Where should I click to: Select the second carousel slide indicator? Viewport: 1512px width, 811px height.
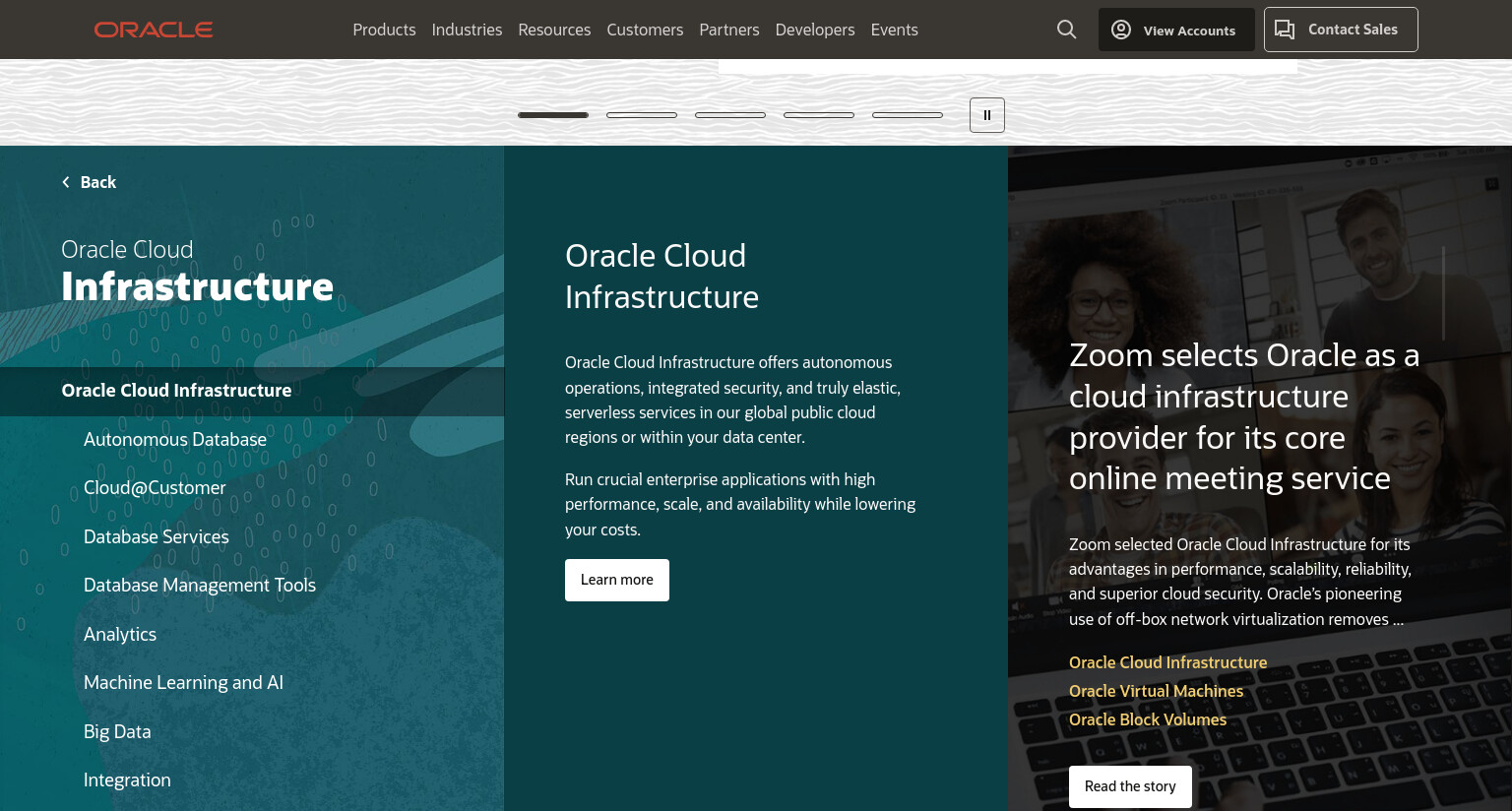click(642, 115)
